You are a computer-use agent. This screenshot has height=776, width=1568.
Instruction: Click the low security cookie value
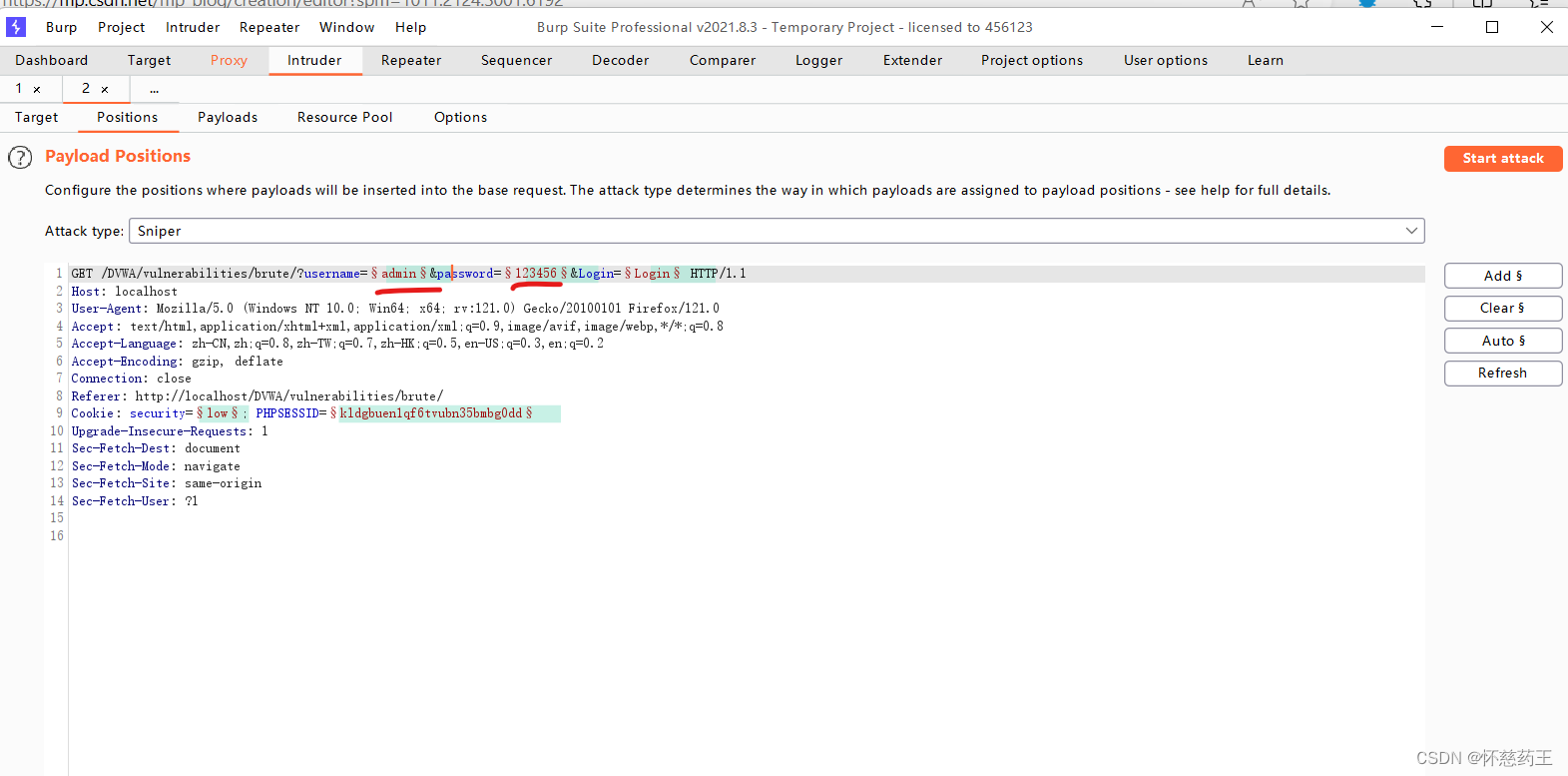[218, 413]
